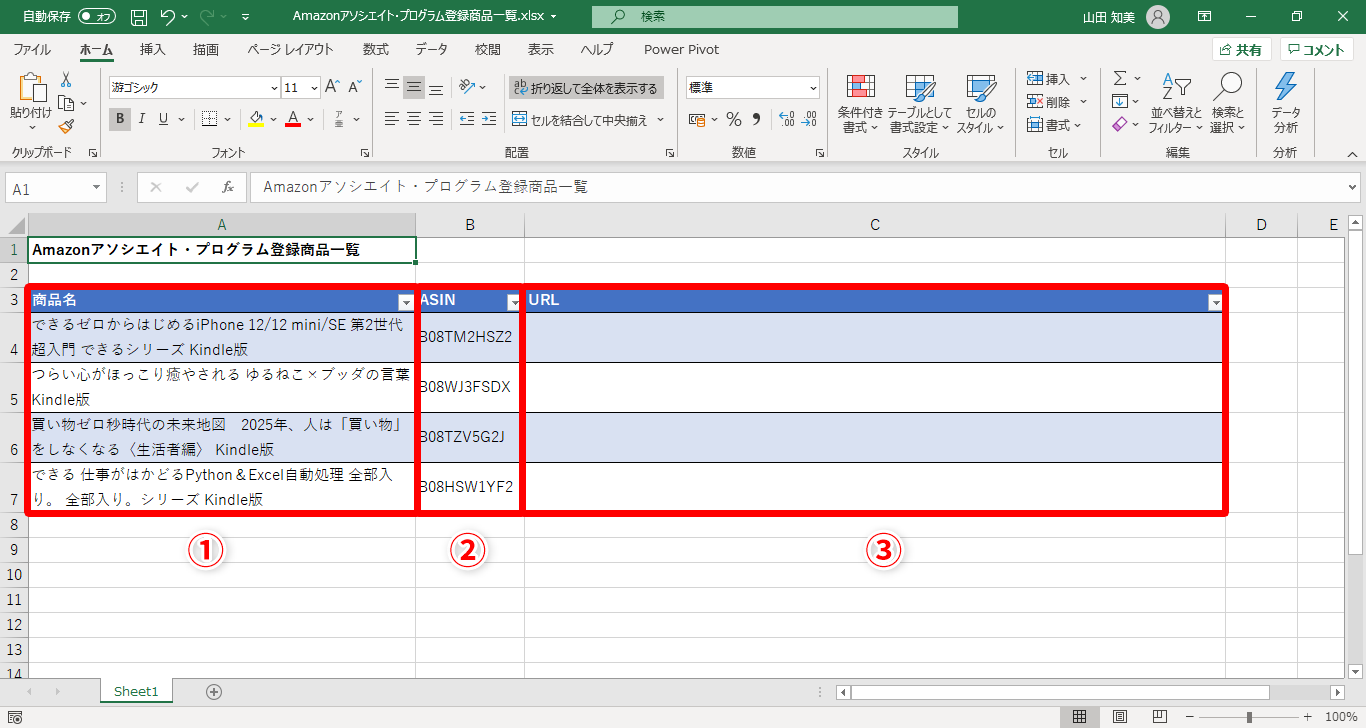Open the font color picker
1366x728 pixels.
point(309,120)
